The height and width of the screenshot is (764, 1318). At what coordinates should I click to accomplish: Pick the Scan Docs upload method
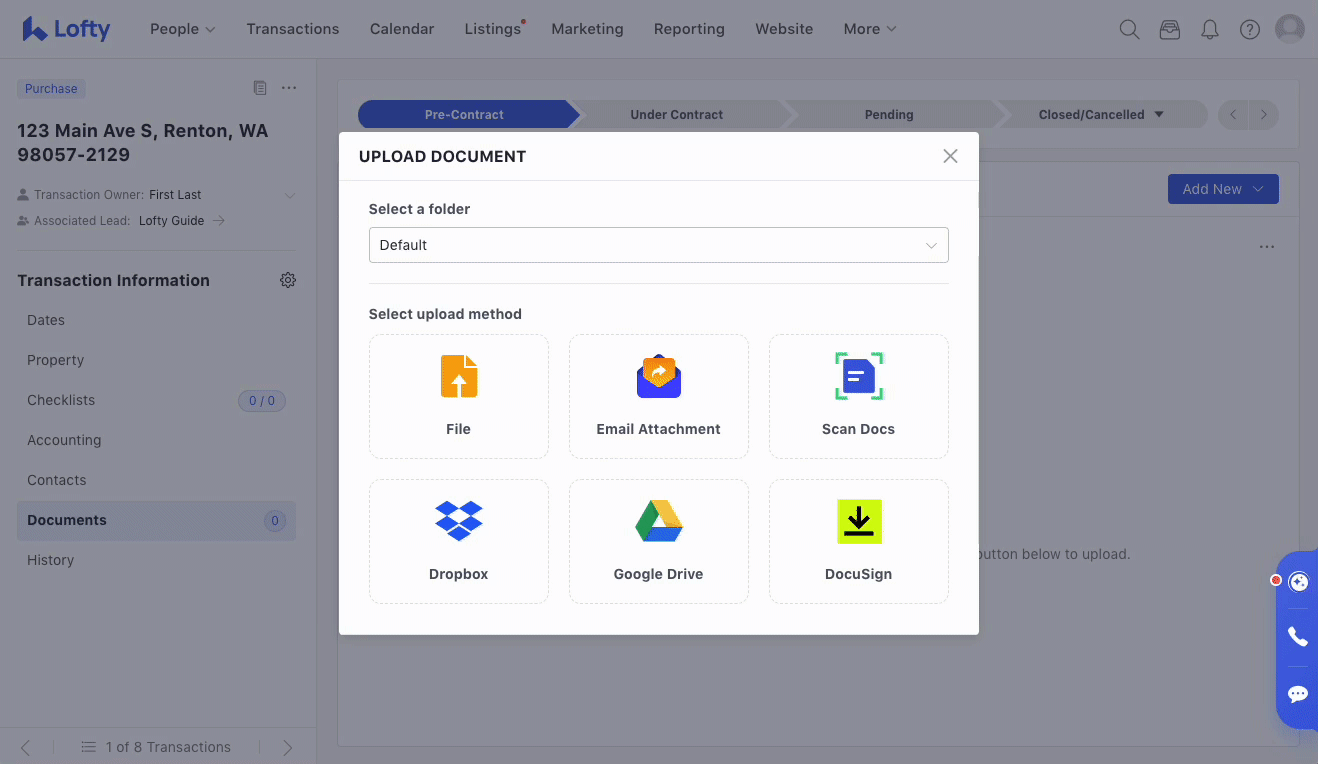pyautogui.click(x=859, y=396)
